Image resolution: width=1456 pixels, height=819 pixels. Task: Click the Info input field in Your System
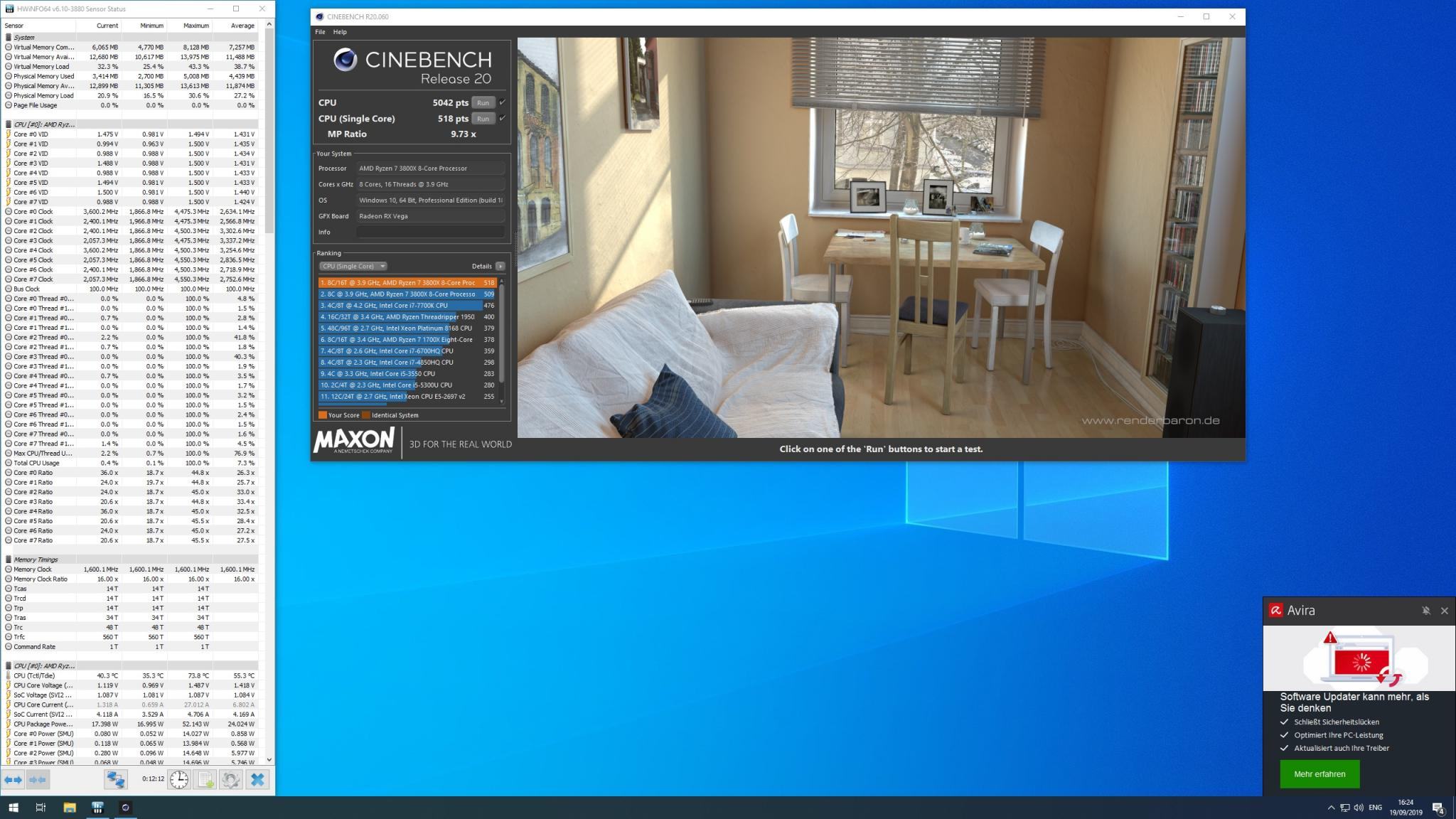430,232
